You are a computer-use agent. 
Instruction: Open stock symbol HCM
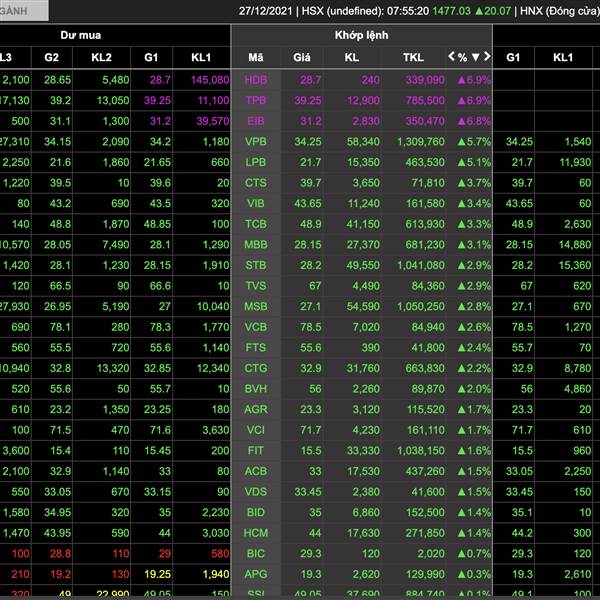pyautogui.click(x=256, y=533)
